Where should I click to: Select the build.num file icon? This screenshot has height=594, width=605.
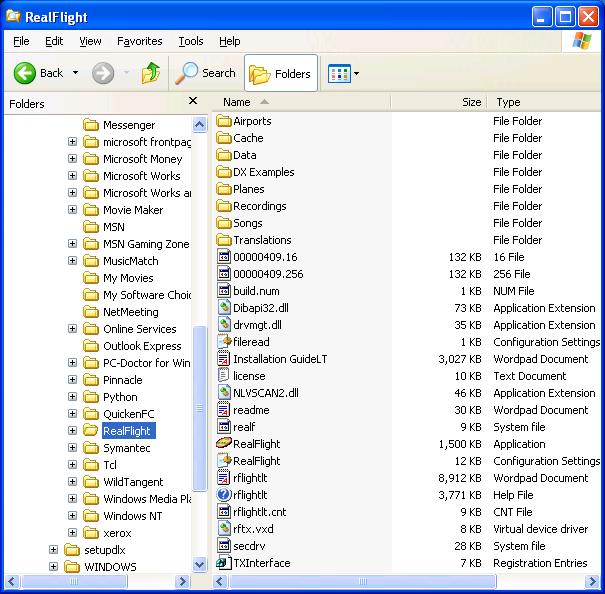point(224,291)
